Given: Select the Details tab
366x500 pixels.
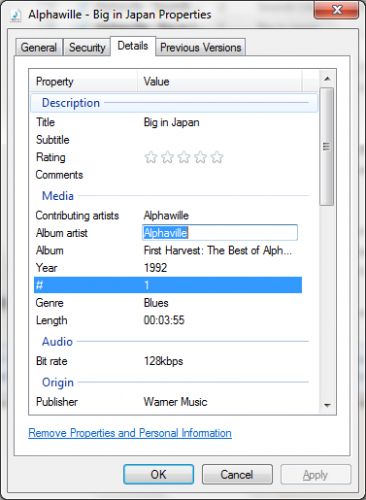Looking at the screenshot, I should click(x=133, y=46).
